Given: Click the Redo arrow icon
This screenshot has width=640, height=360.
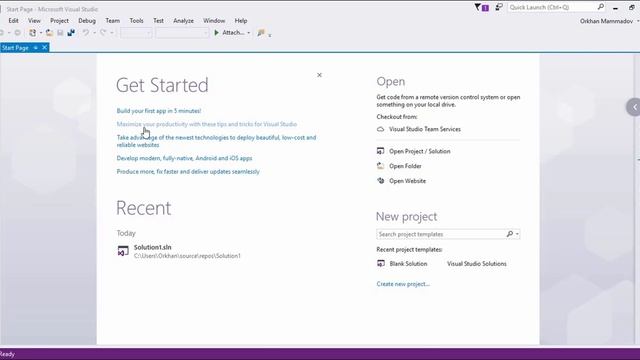Looking at the screenshot, I should pyautogui.click(x=103, y=33).
